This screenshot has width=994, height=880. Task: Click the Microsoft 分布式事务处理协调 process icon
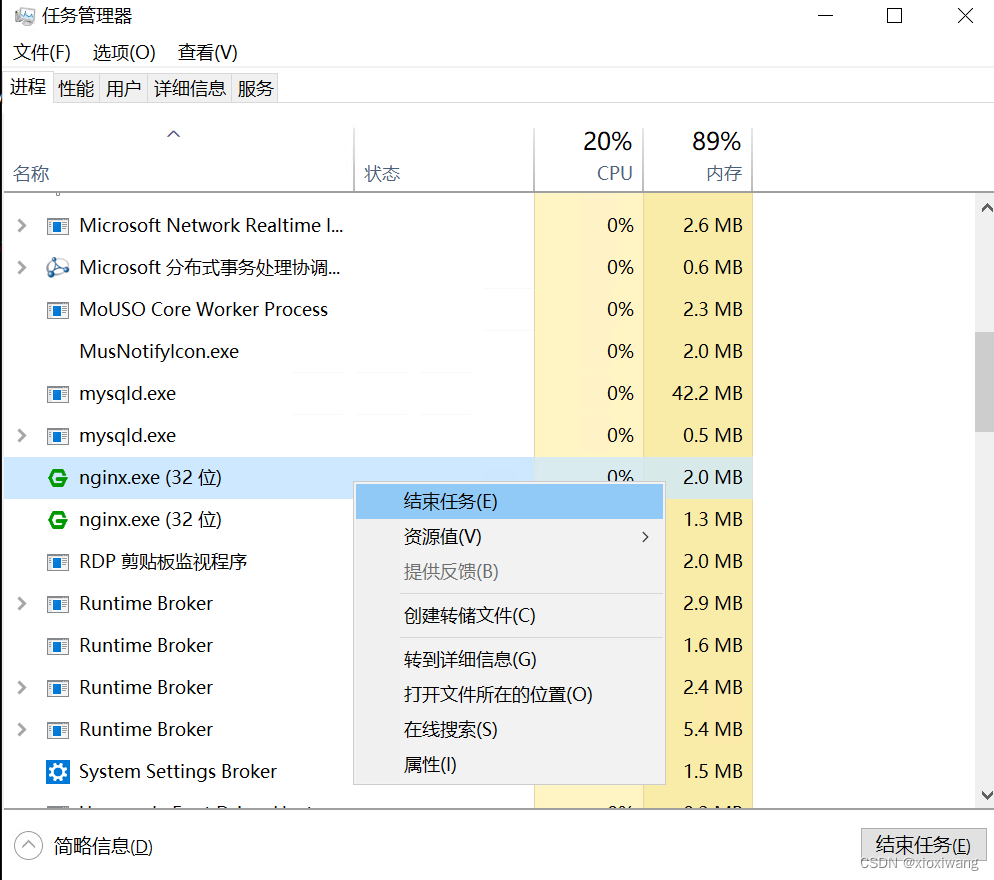(58, 268)
